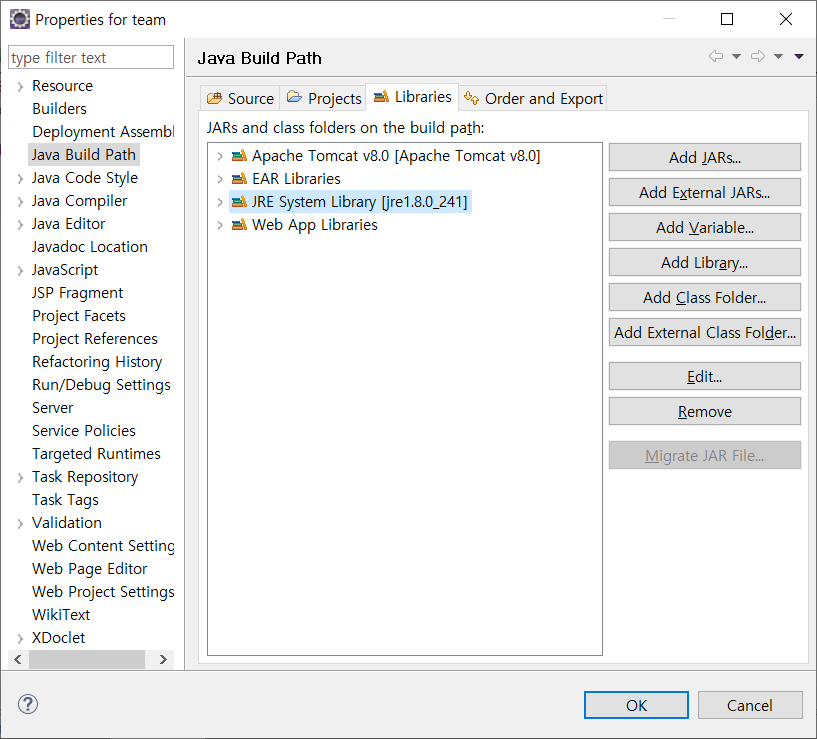The image size is (817, 739).
Task: Select Java Build Path in the sidebar
Action: [84, 155]
